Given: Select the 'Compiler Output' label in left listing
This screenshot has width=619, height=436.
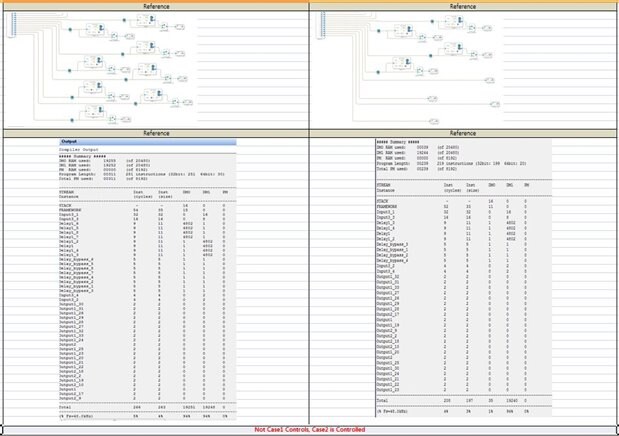Looking at the screenshot, I should 79,150.
